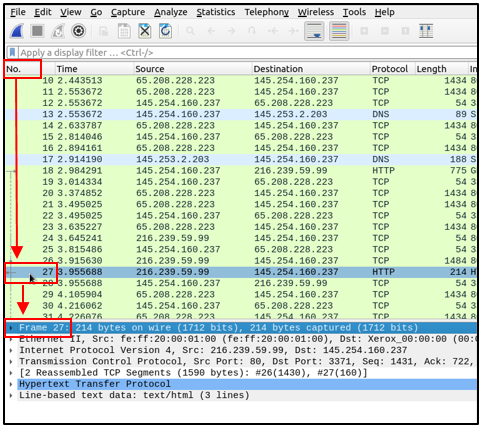Open the Tools menu
This screenshot has height=427, width=481.
point(354,12)
